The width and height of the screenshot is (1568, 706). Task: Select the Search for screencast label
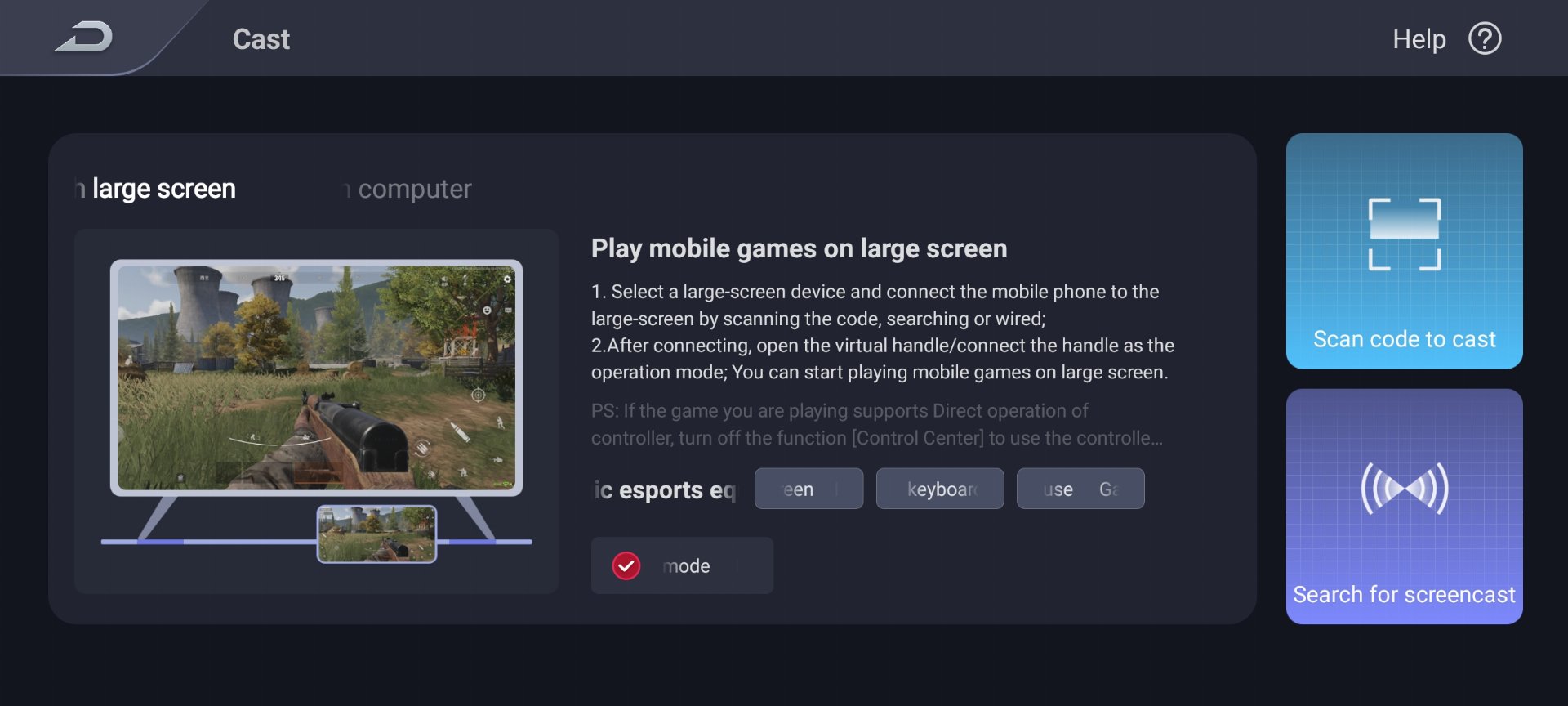coord(1404,594)
